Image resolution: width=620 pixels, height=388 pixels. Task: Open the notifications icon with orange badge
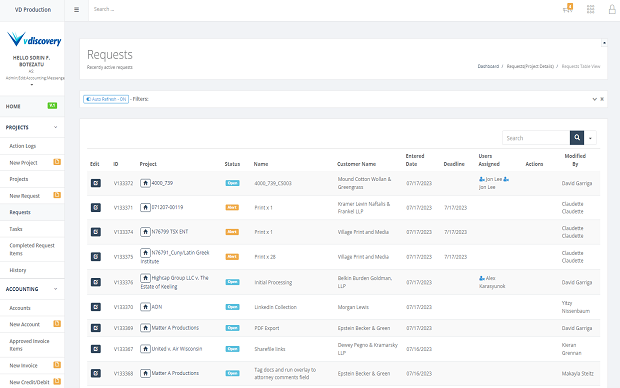[x=568, y=9]
